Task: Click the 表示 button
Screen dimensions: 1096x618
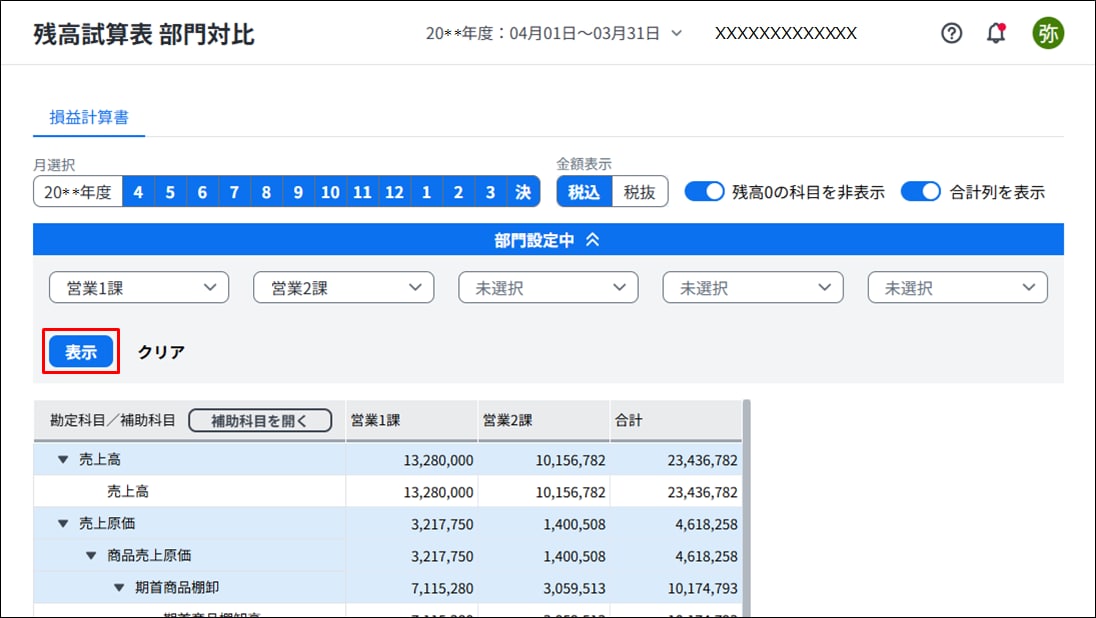Action: click(81, 352)
